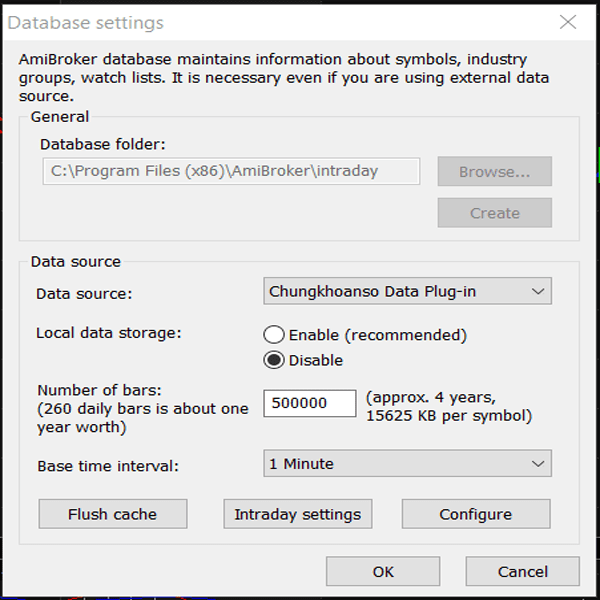The width and height of the screenshot is (600, 600).
Task: Click the 'Database folder:' label
Action: point(103,144)
